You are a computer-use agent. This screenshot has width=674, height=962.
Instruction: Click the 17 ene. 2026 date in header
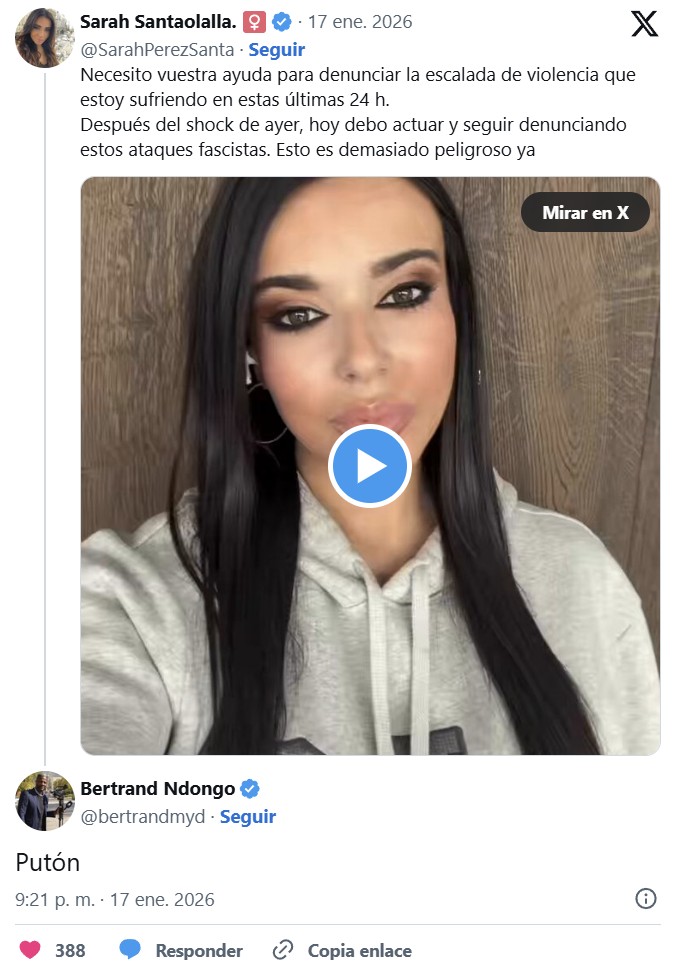point(359,22)
